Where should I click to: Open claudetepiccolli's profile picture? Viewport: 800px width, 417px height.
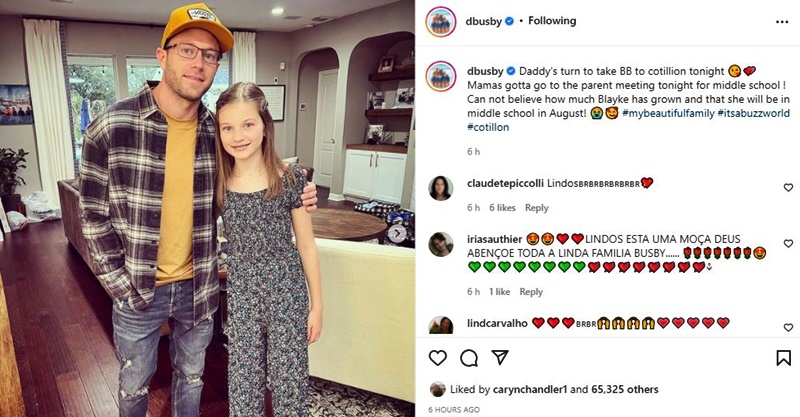[441, 187]
